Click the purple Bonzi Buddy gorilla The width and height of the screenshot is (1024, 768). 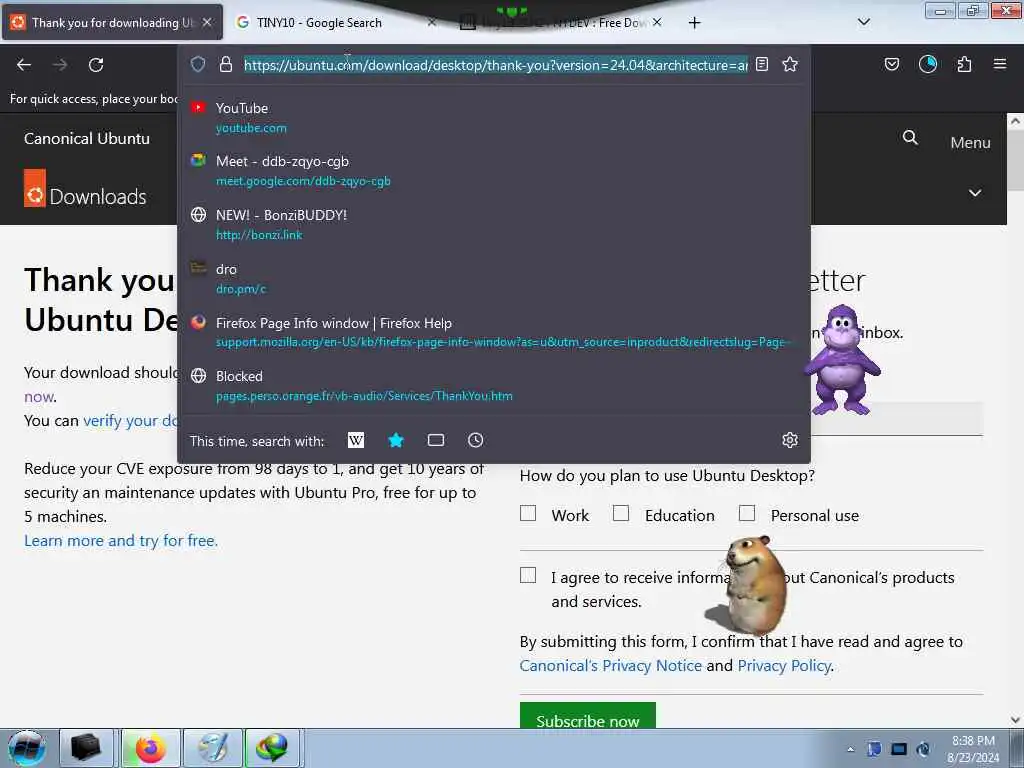[x=842, y=360]
